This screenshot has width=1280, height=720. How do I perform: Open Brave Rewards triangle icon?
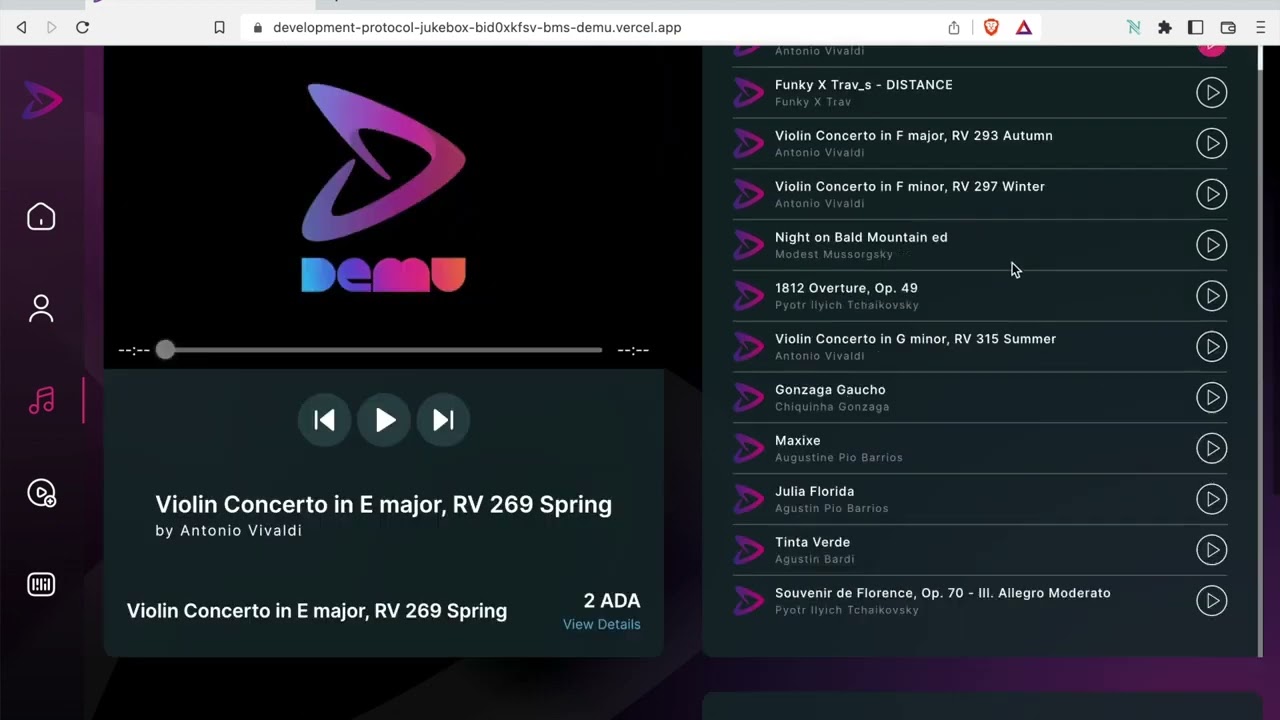tap(1024, 28)
